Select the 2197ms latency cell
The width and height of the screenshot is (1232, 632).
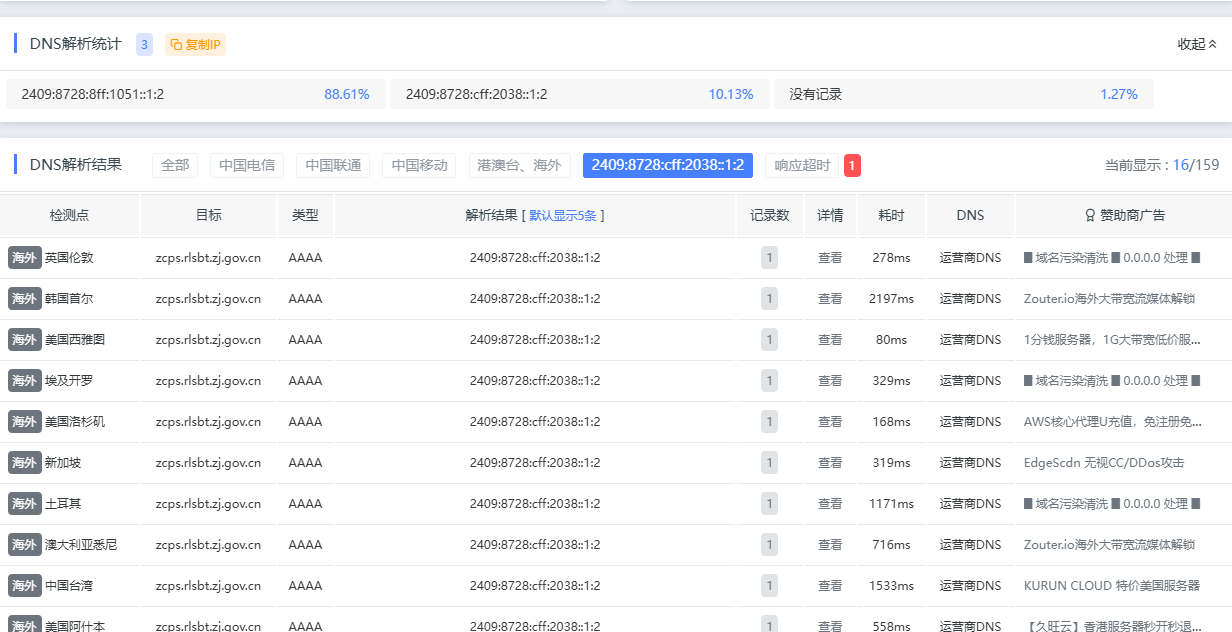[891, 299]
